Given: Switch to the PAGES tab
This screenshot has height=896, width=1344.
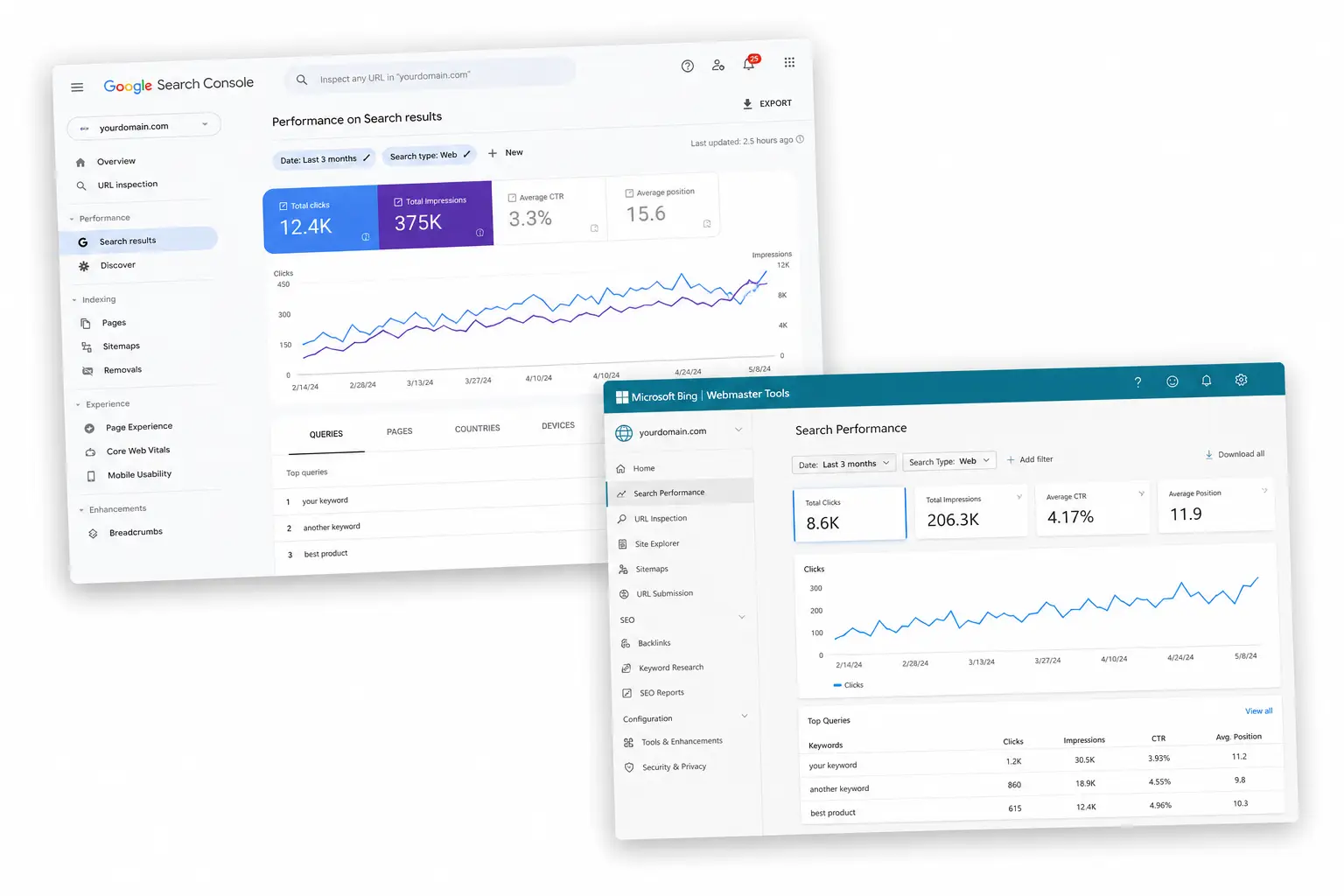Looking at the screenshot, I should pyautogui.click(x=399, y=430).
